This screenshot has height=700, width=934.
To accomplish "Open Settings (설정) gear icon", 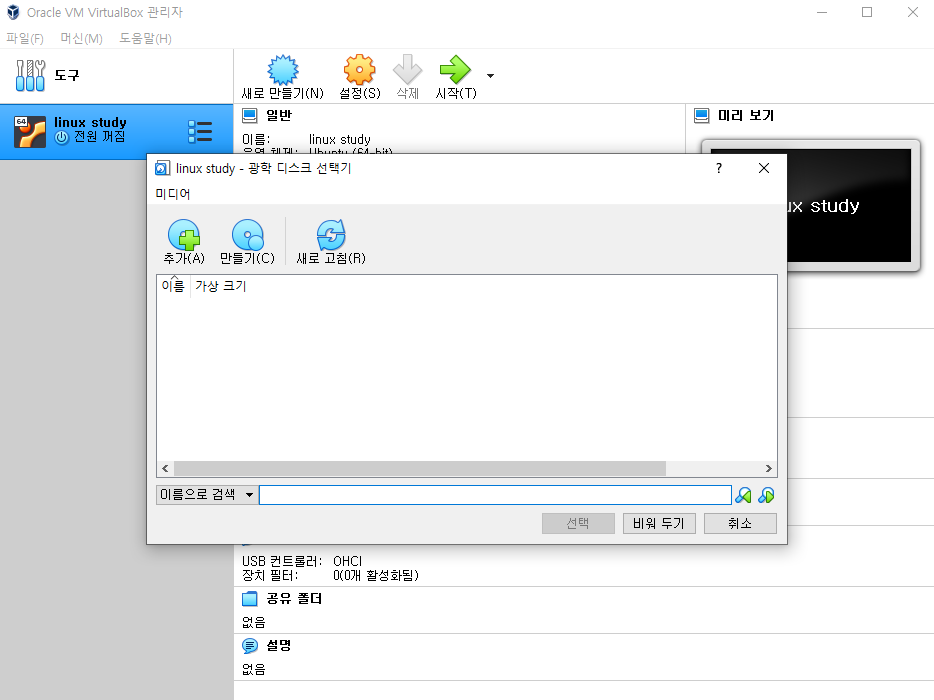I will 359,70.
